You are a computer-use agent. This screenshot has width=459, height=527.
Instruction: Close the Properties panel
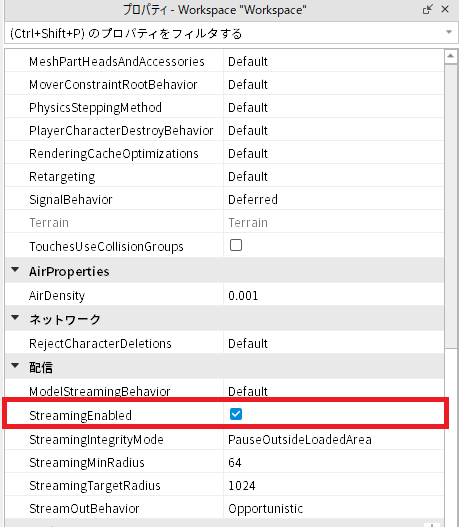tap(445, 9)
